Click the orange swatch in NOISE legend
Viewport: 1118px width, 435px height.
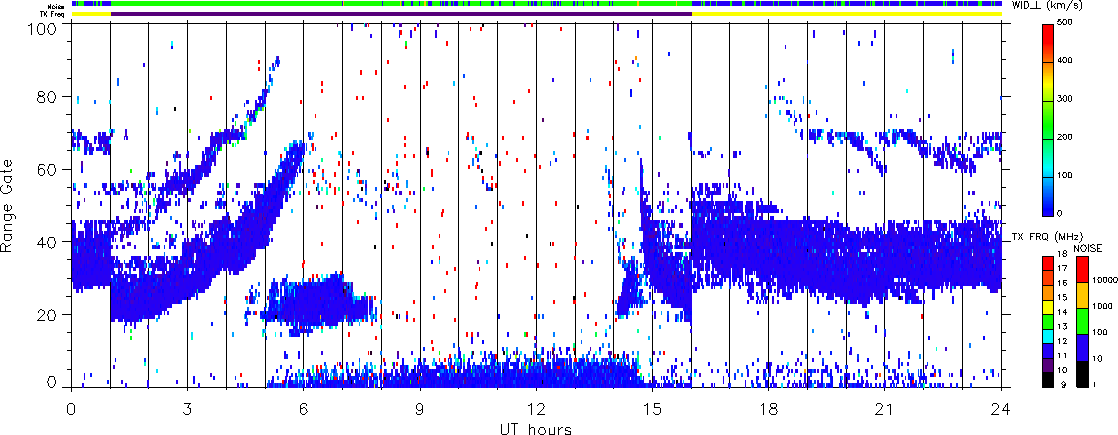click(x=1080, y=295)
